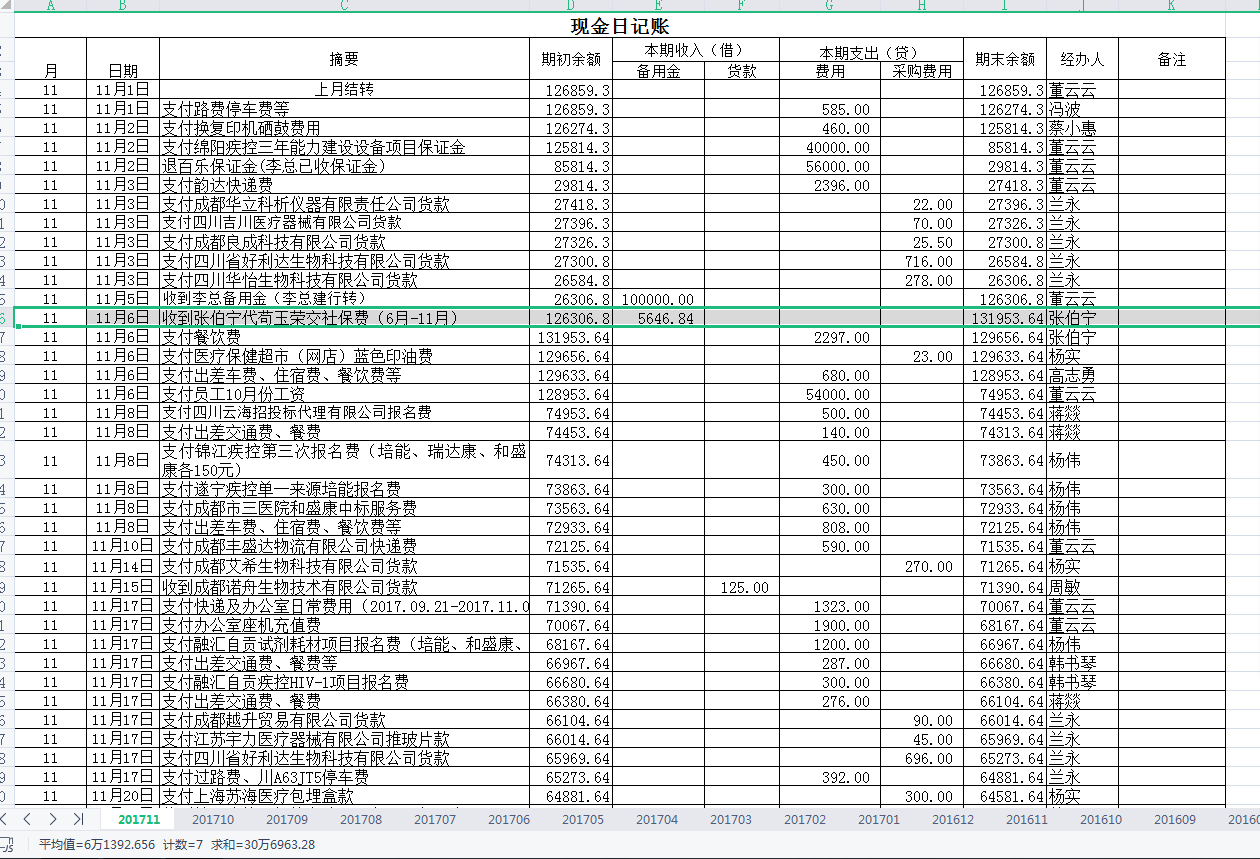The height and width of the screenshot is (859, 1260).
Task: Open sheet tab 201704
Action: pyautogui.click(x=657, y=819)
